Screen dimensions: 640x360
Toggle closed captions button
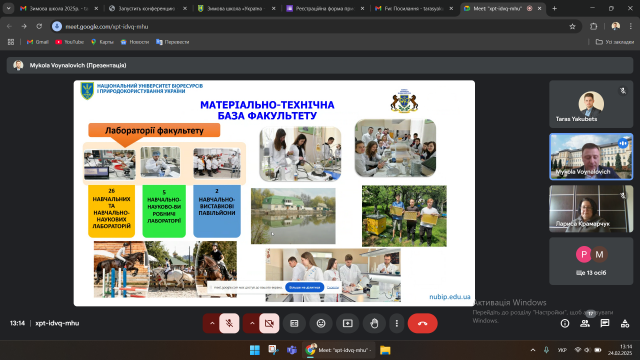pyautogui.click(x=294, y=323)
